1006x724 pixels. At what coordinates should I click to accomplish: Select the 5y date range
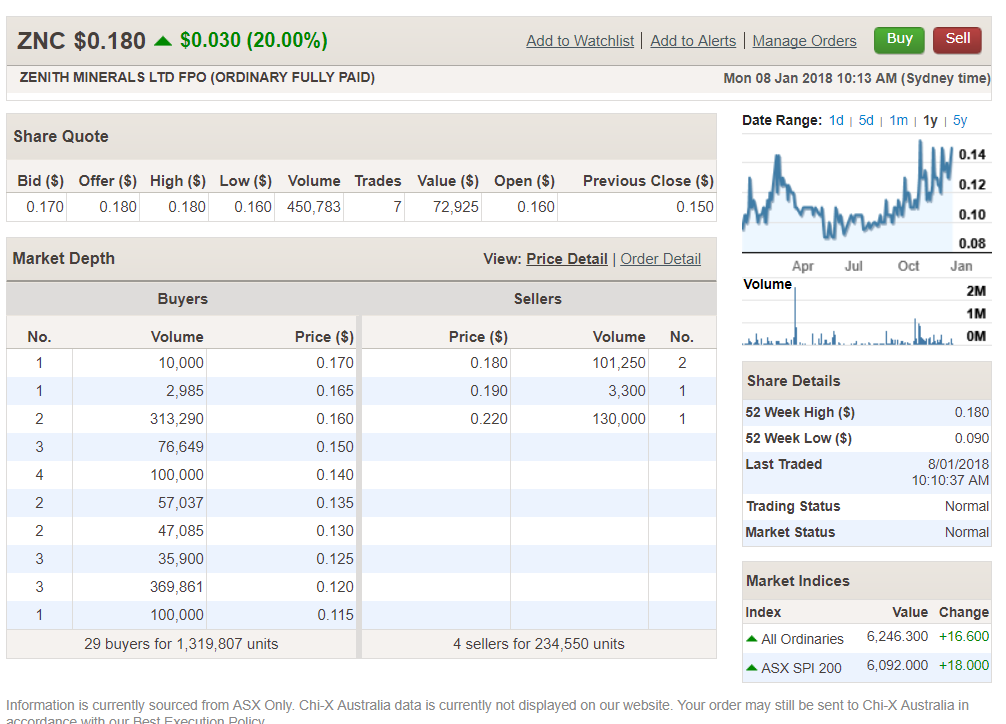coord(960,121)
